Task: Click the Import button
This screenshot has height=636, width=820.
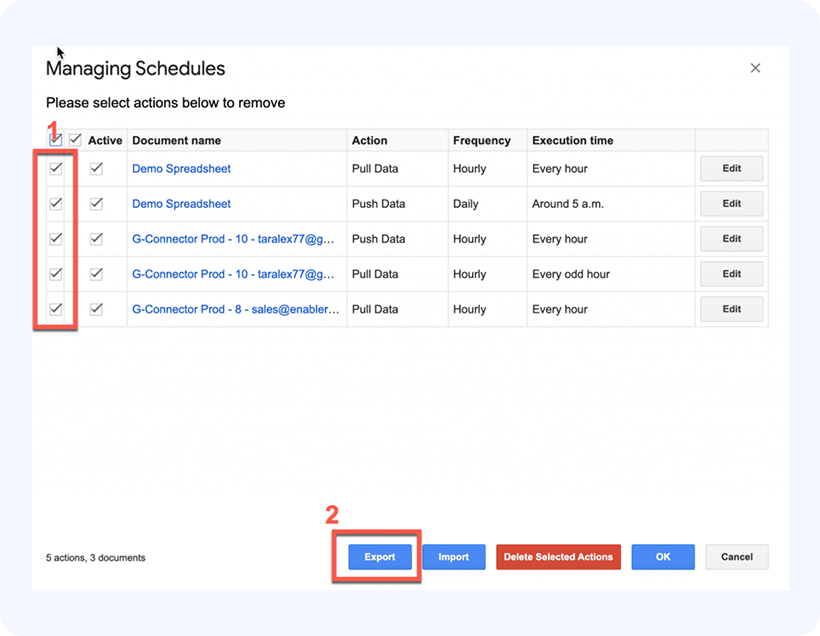Action: (x=453, y=557)
